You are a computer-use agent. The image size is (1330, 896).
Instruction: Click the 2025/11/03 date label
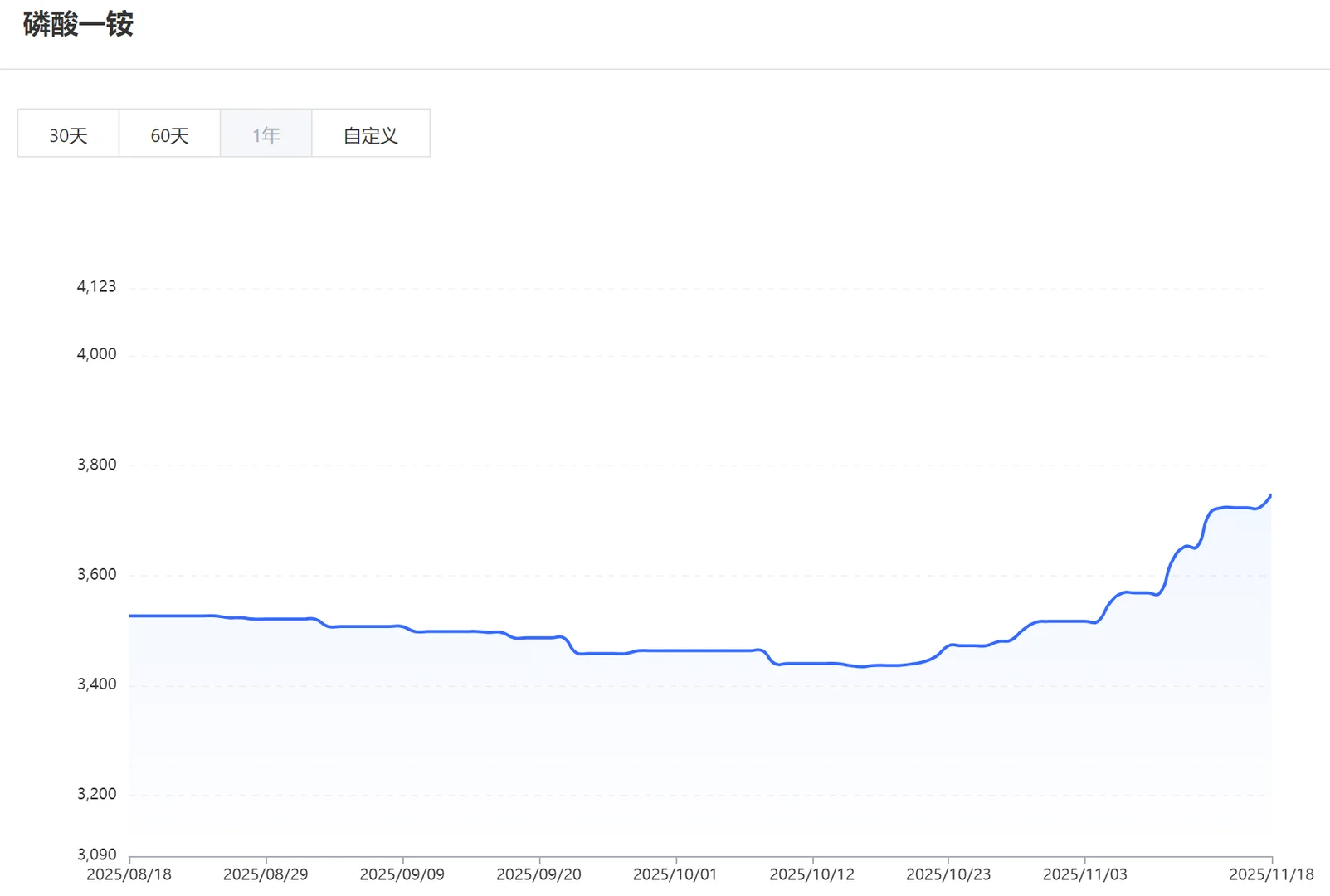point(1085,874)
